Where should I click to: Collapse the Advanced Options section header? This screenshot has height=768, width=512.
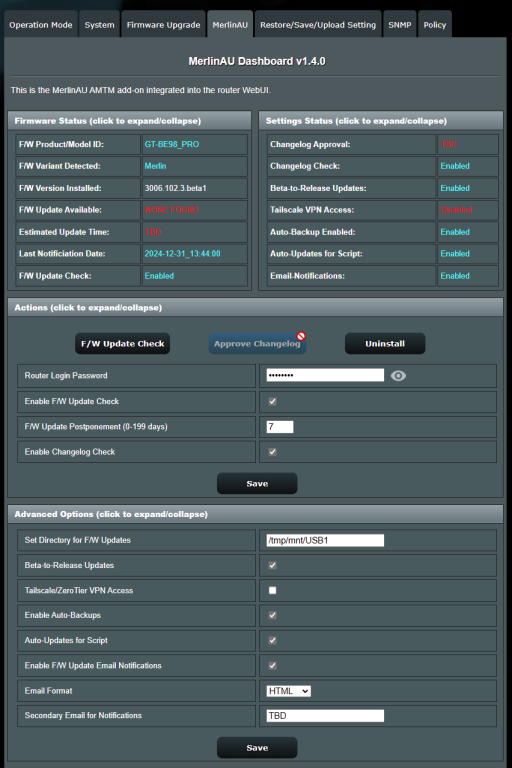click(x=255, y=514)
